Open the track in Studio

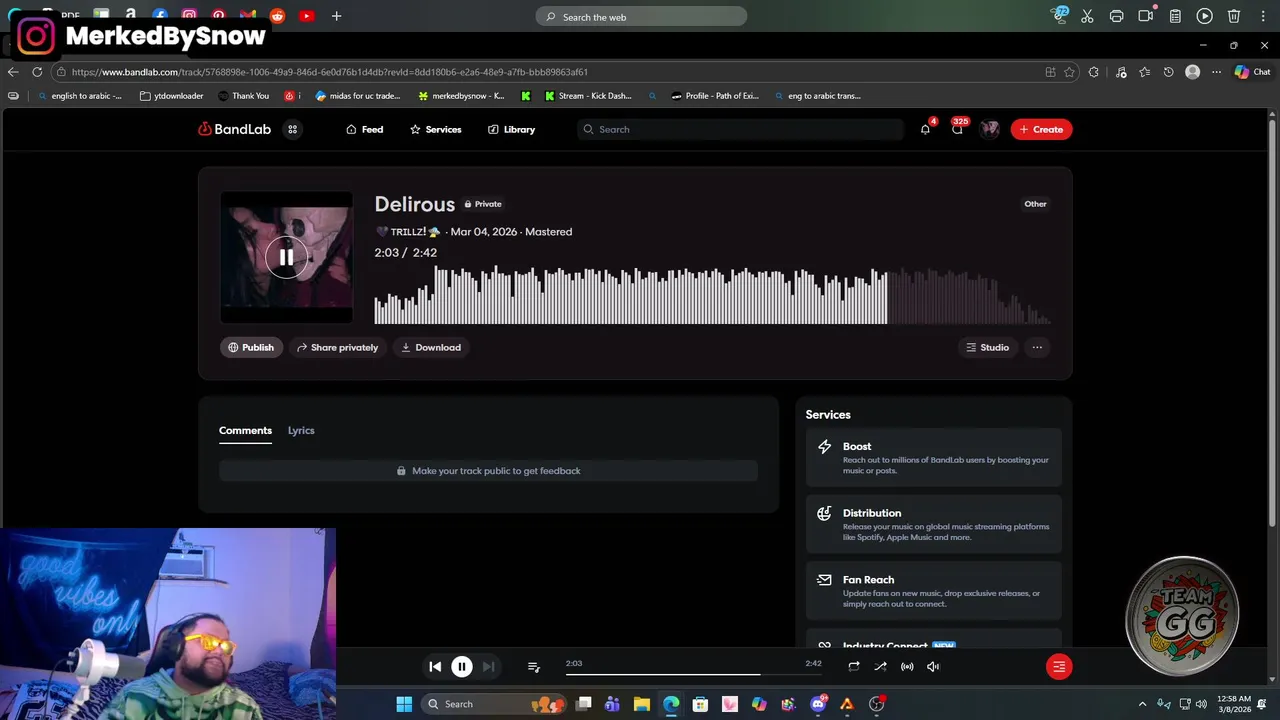click(987, 347)
